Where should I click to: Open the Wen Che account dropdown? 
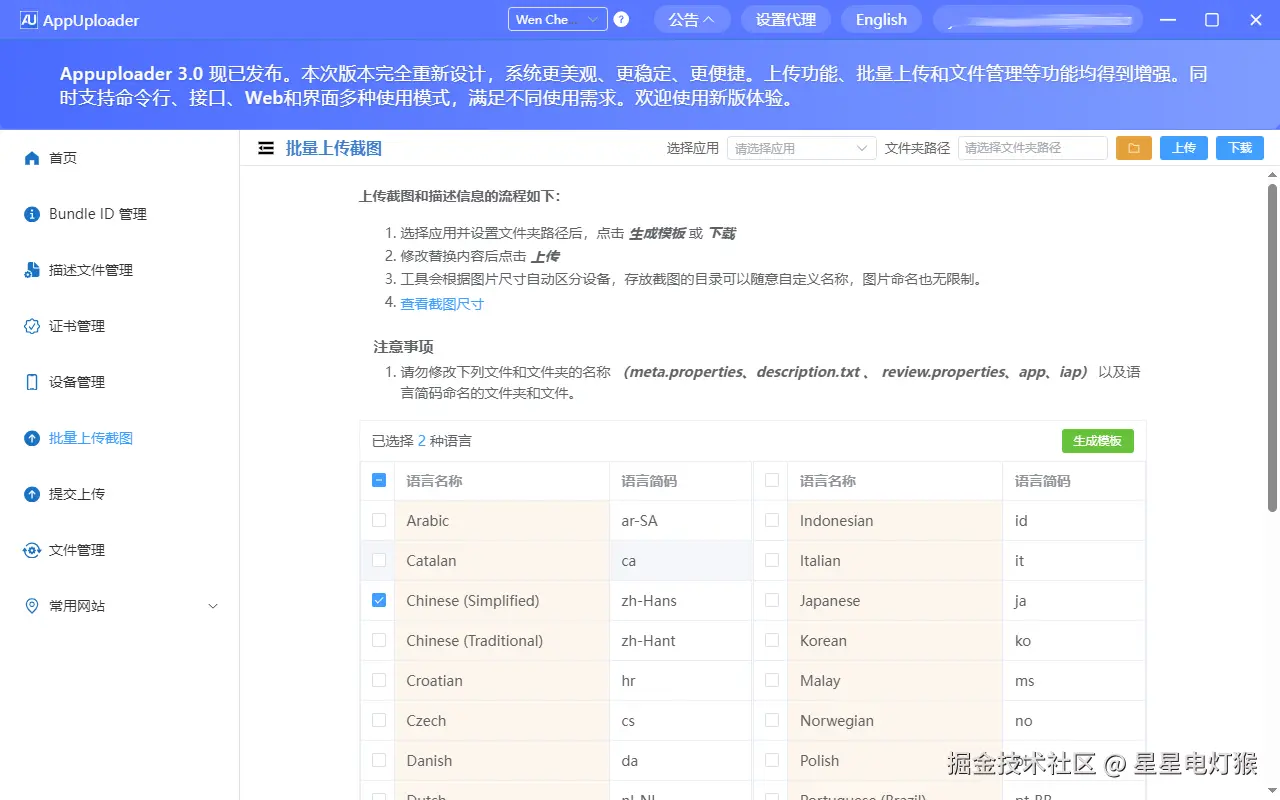tap(556, 18)
